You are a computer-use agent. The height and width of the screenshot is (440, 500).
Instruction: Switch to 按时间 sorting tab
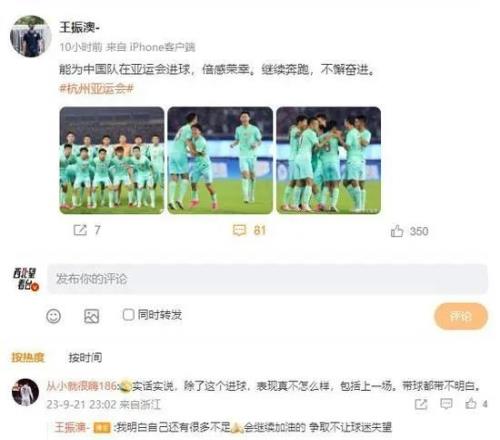coord(85,358)
